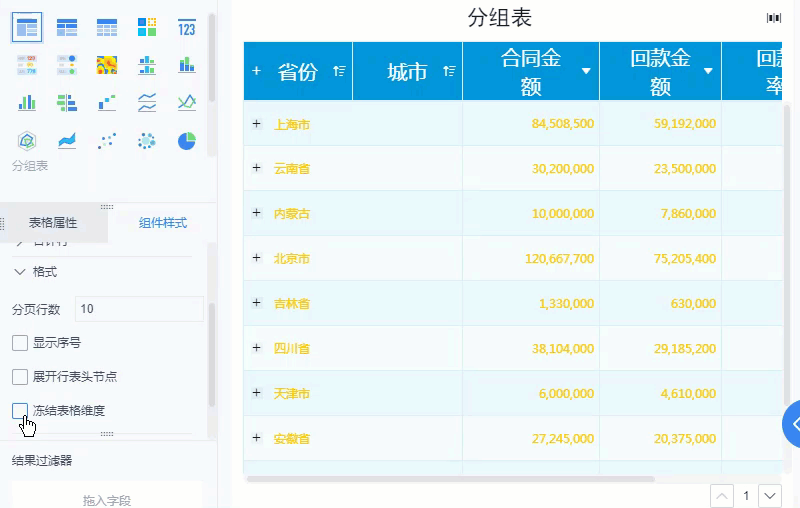The image size is (800, 508).
Task: Expand all rows via header plus sign
Action: click(x=256, y=71)
